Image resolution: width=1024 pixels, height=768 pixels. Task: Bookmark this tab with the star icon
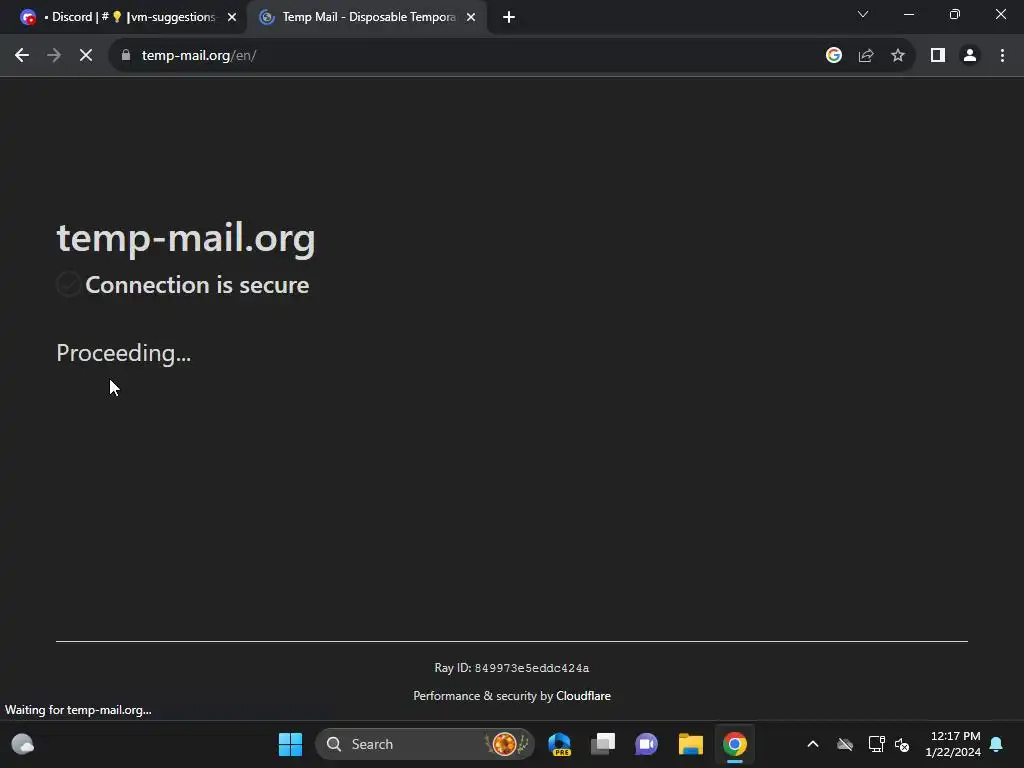pyautogui.click(x=898, y=56)
